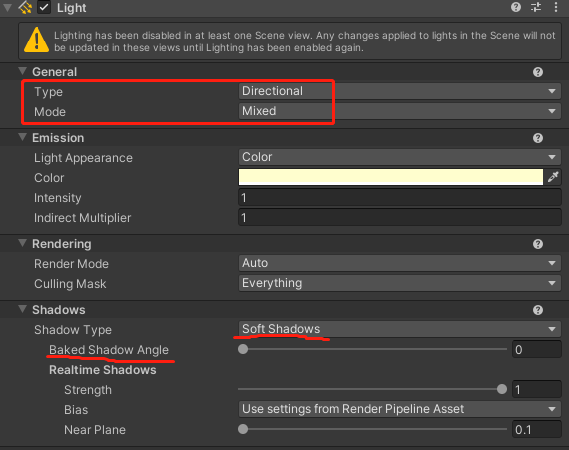Open the Culling Mask dropdown
Viewport: 569px width, 450px height.
click(400, 283)
